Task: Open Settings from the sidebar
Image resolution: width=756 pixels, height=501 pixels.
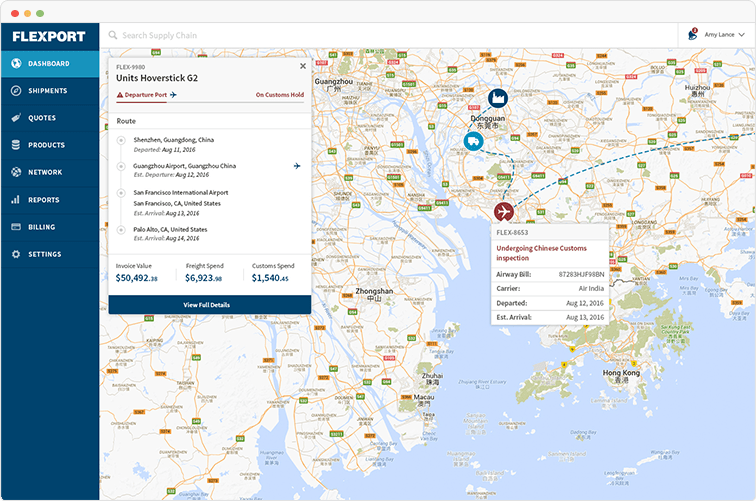Action: 50,254
